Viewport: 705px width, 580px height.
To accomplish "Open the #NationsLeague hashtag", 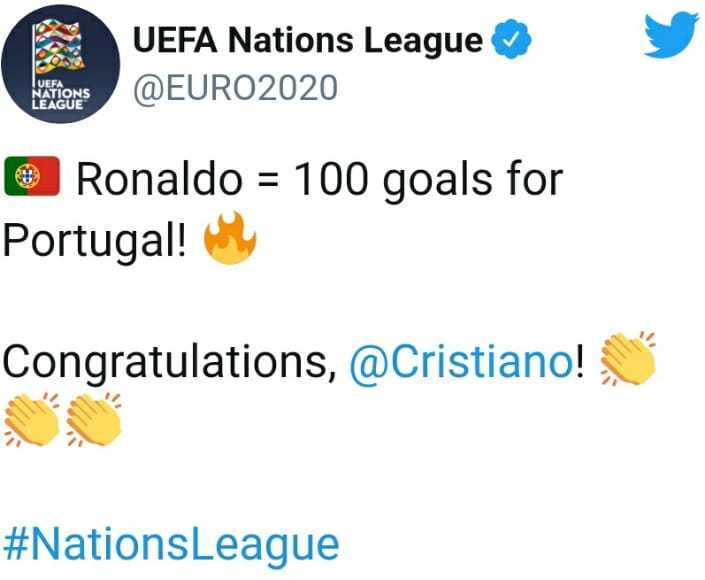I will pos(171,546).
